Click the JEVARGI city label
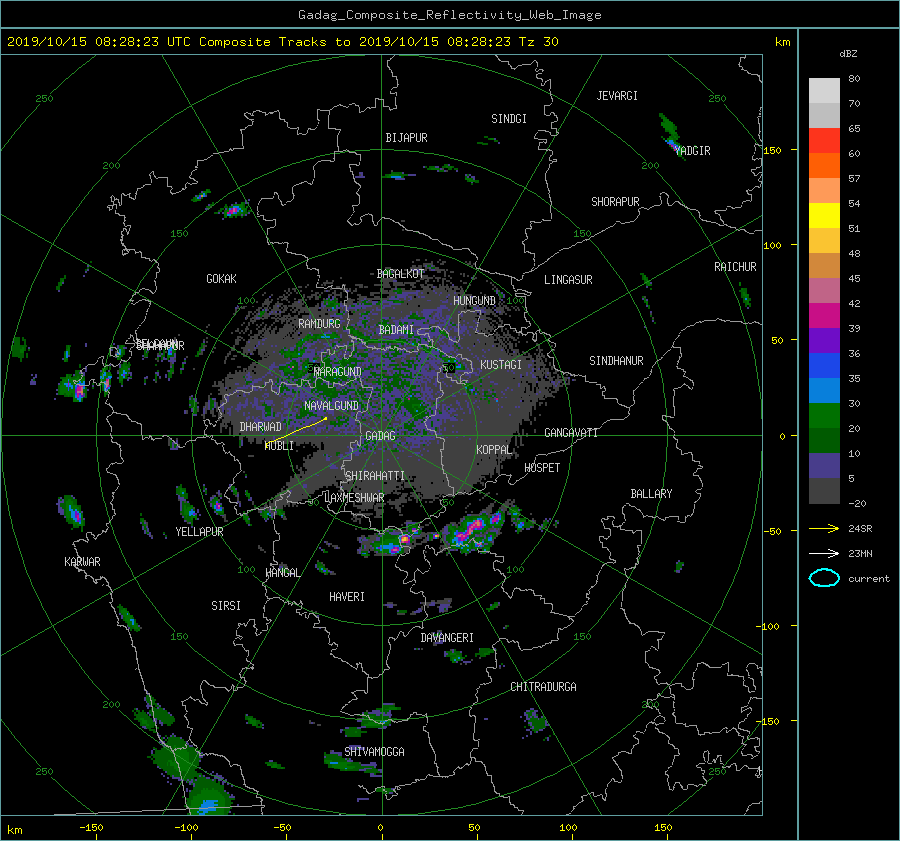The image size is (900, 841). [x=617, y=96]
